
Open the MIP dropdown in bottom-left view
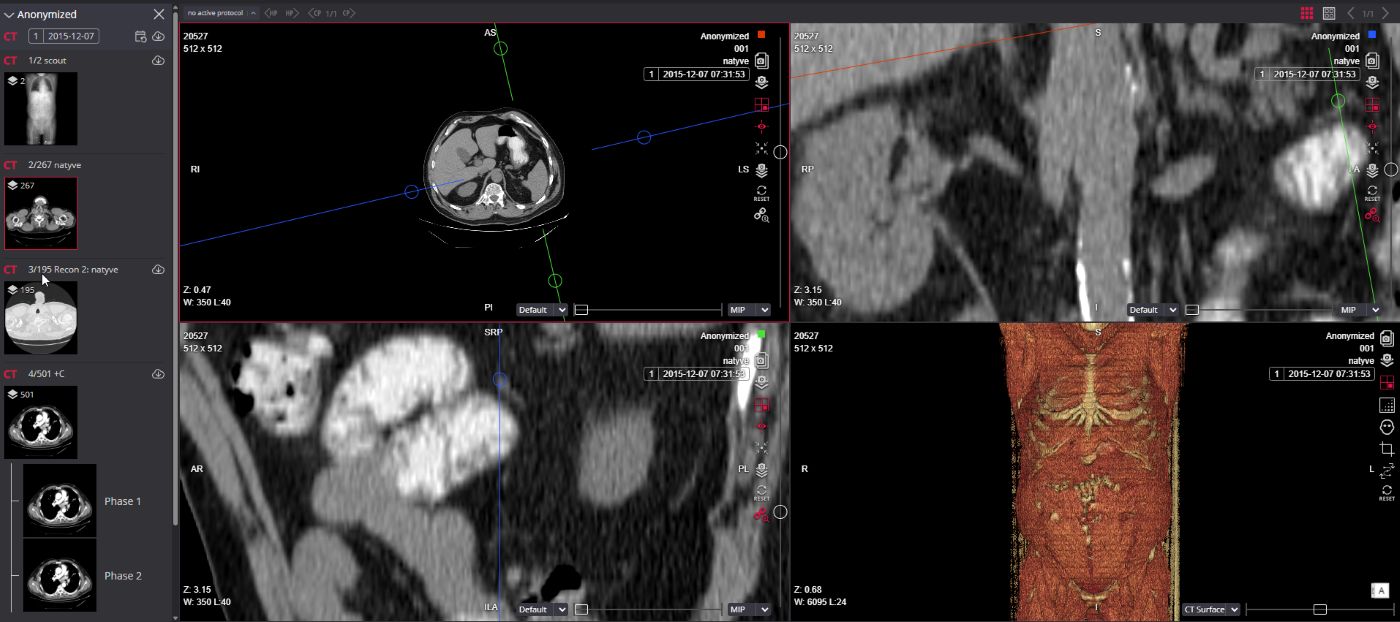click(x=749, y=609)
